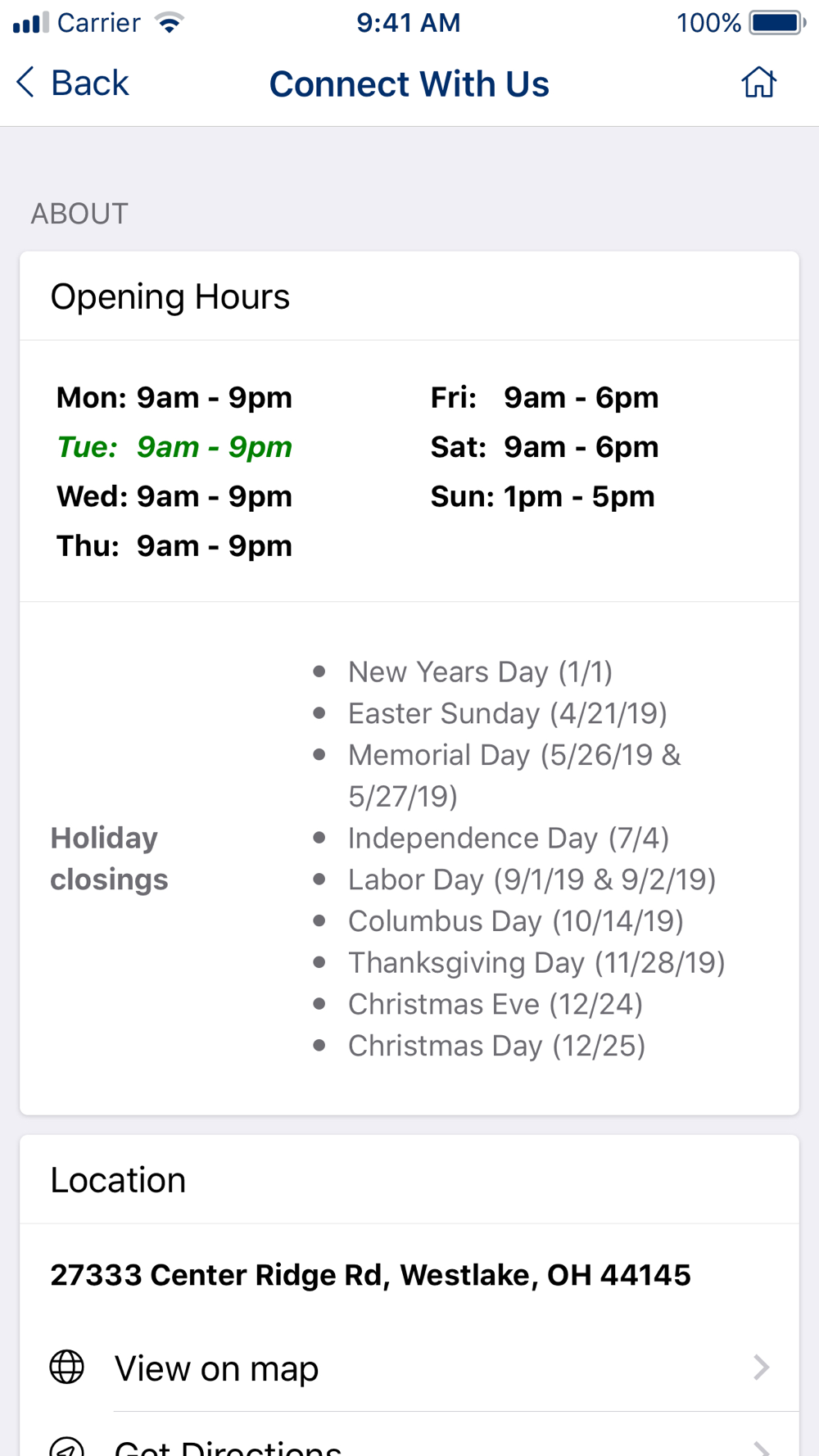Tap the Wi-Fi status icon
The height and width of the screenshot is (1456, 819).
point(170,22)
